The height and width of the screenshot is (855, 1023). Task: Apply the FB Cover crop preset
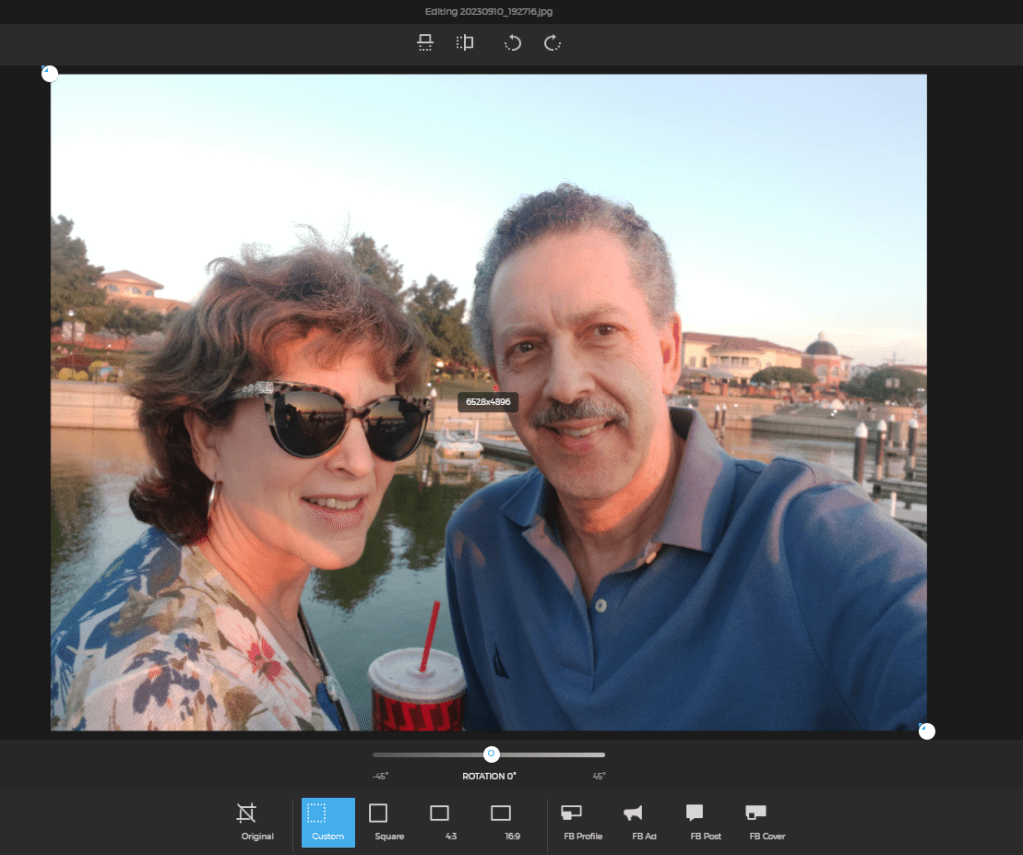tap(766, 821)
